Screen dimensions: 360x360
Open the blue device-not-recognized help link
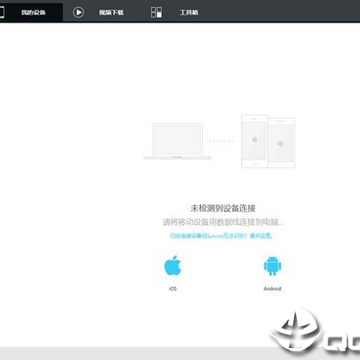coord(222,236)
